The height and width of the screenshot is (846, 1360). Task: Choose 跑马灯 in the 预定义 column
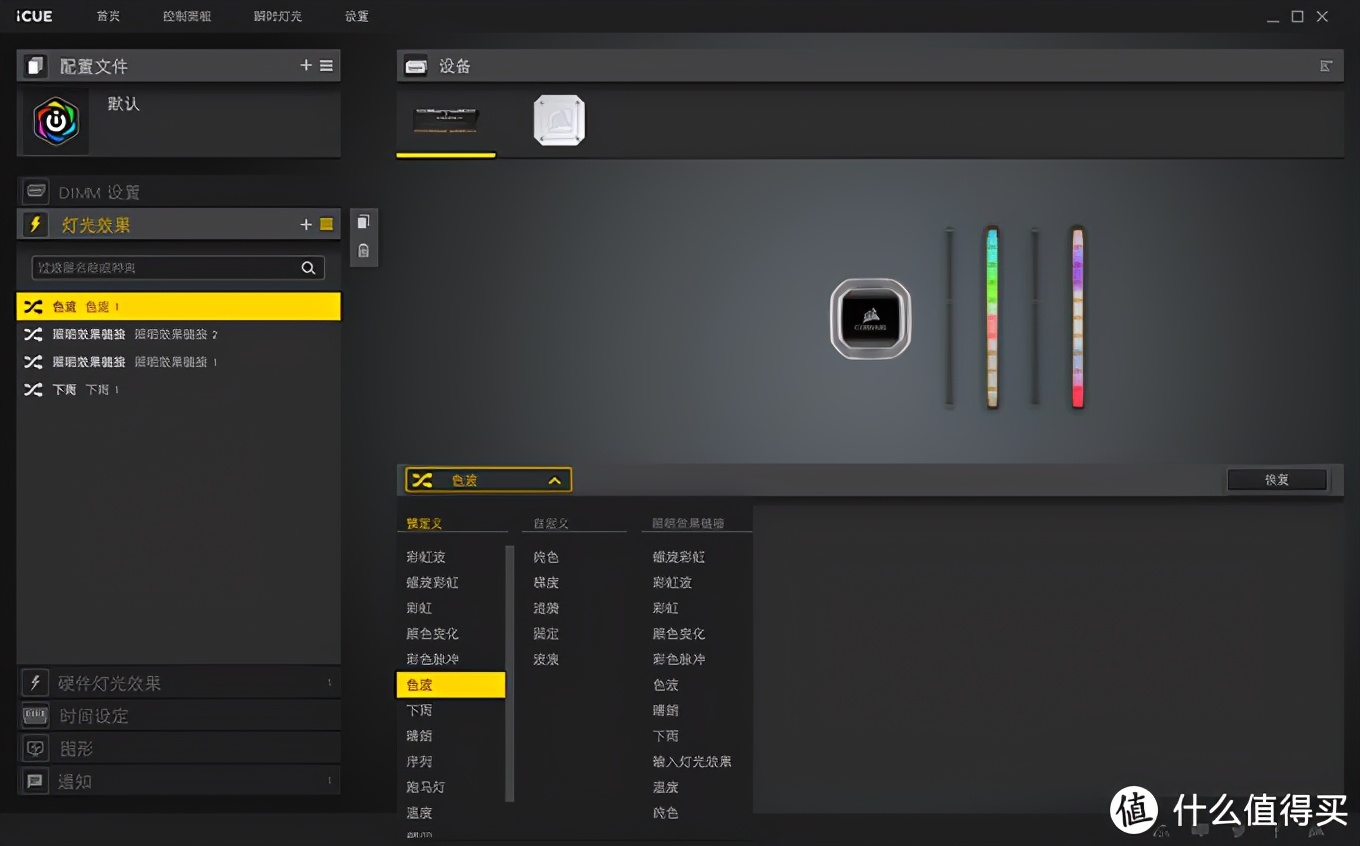coord(426,788)
